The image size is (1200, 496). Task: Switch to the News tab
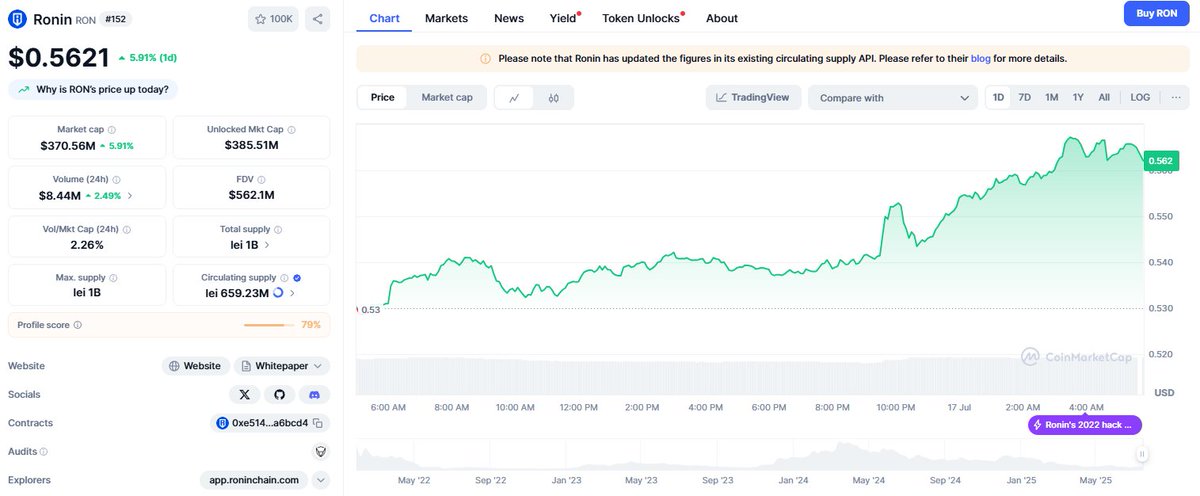(x=509, y=18)
